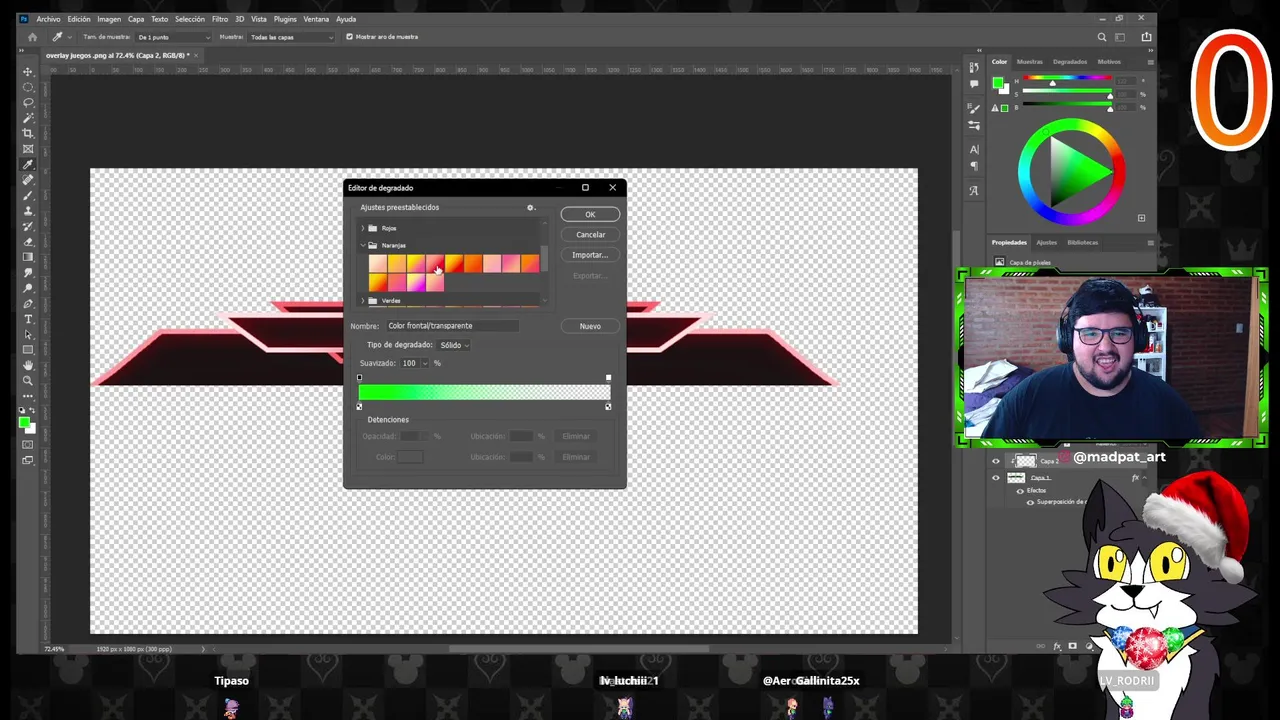Select the Eyedropper tool in the toolbar
Screen dimensions: 1280x720
pyautogui.click(x=28, y=164)
